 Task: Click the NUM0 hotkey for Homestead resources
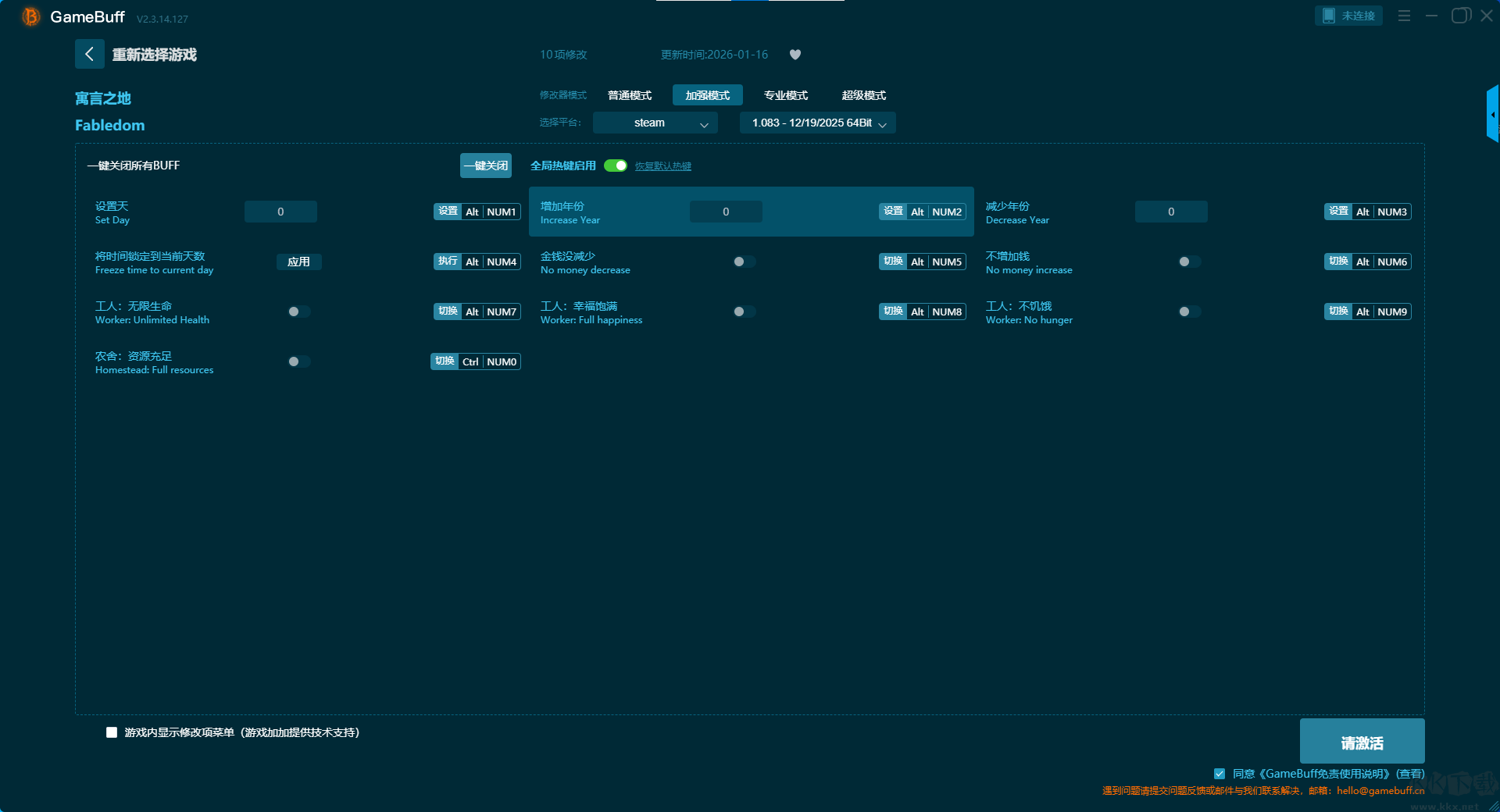pos(501,361)
